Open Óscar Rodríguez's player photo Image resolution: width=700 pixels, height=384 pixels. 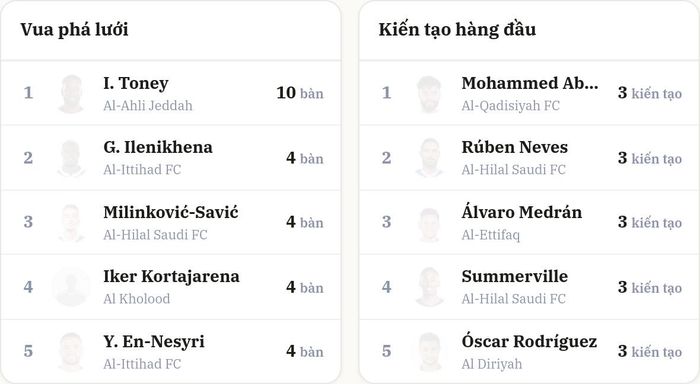tap(429, 351)
